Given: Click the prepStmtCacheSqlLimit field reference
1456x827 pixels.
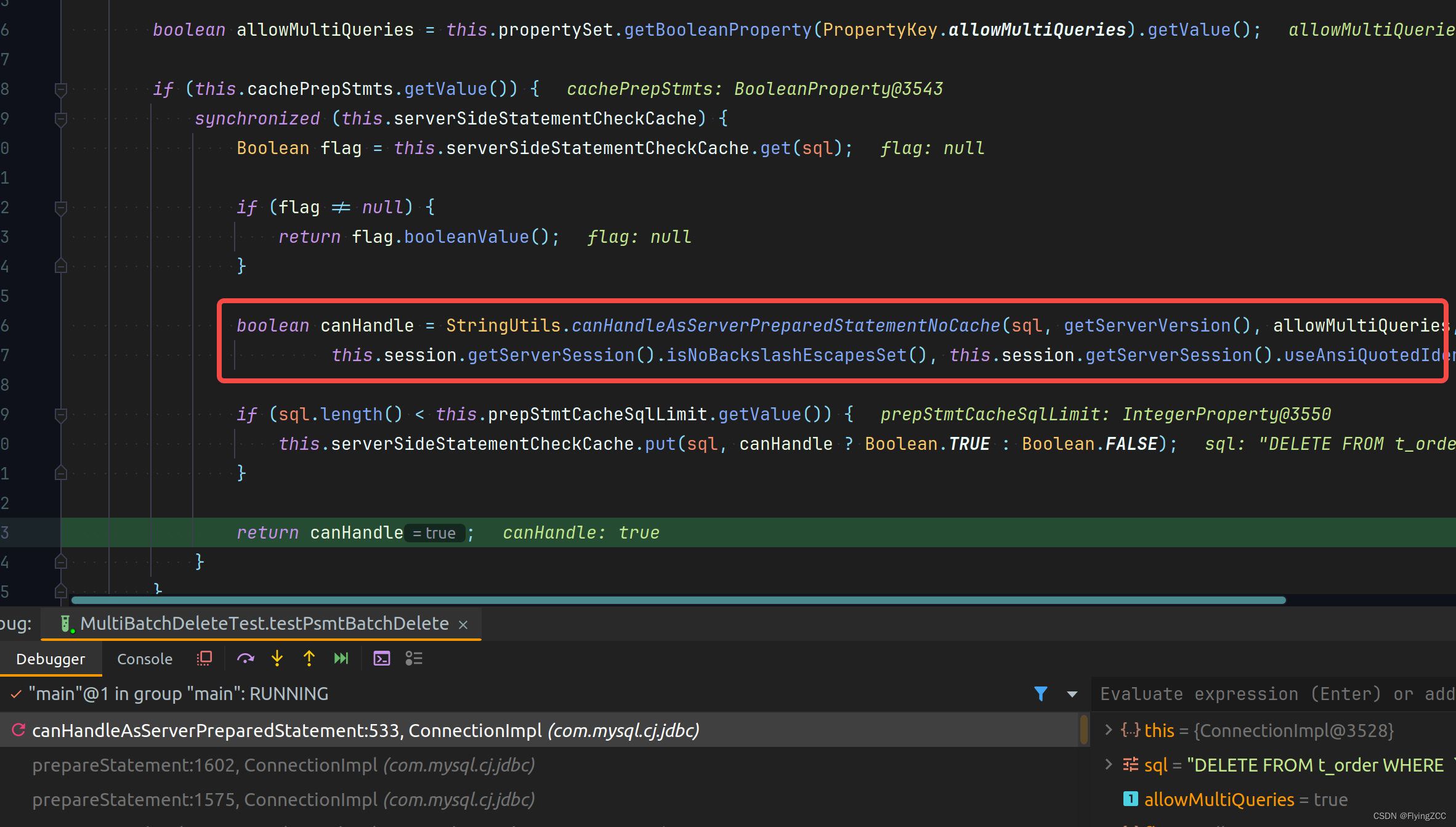Looking at the screenshot, I should point(597,414).
